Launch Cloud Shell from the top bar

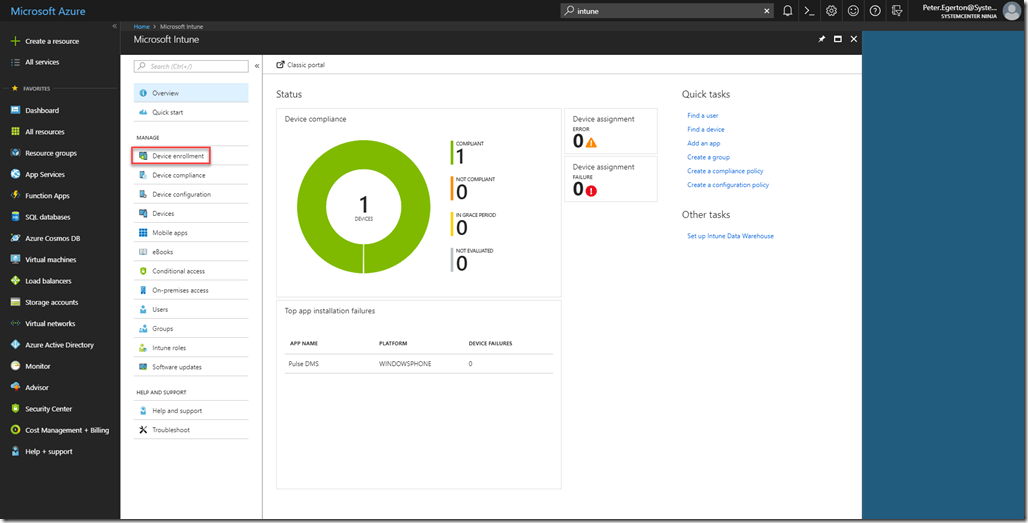pos(809,11)
